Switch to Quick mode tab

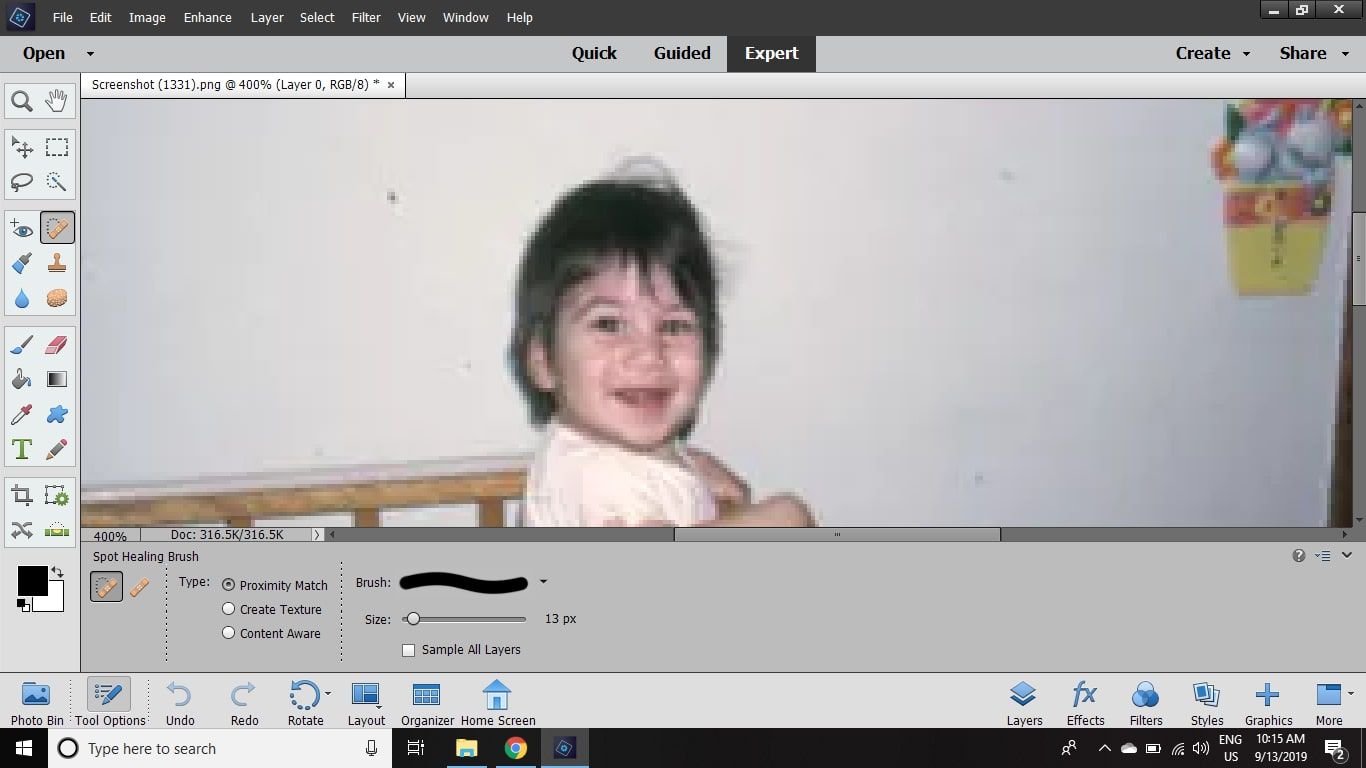(594, 53)
